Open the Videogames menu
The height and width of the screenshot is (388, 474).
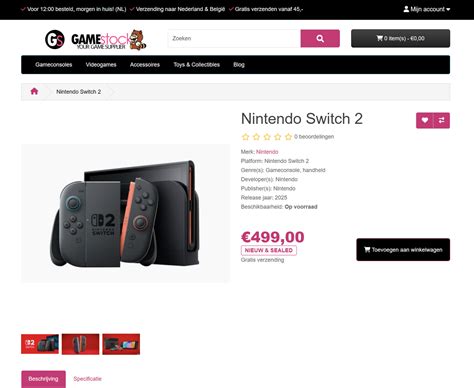[x=101, y=65]
